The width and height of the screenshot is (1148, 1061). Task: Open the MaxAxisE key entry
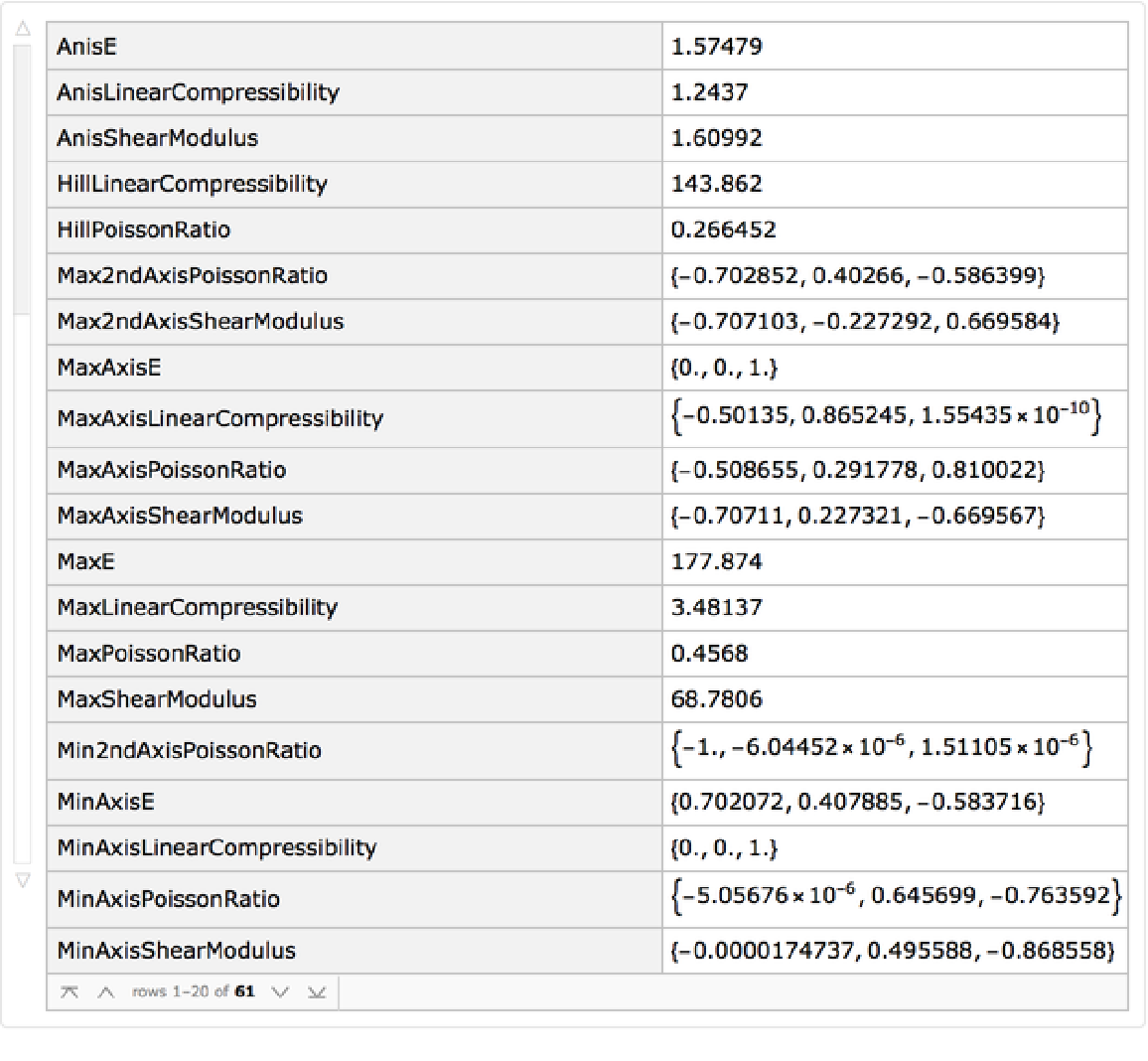coord(108,368)
